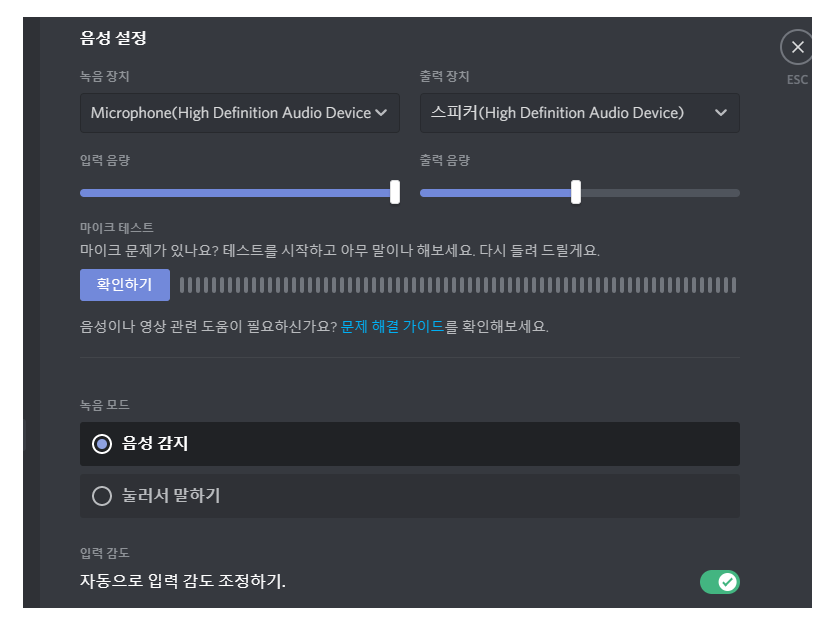Click the chevron arrow of microphone dropdown

coord(381,113)
